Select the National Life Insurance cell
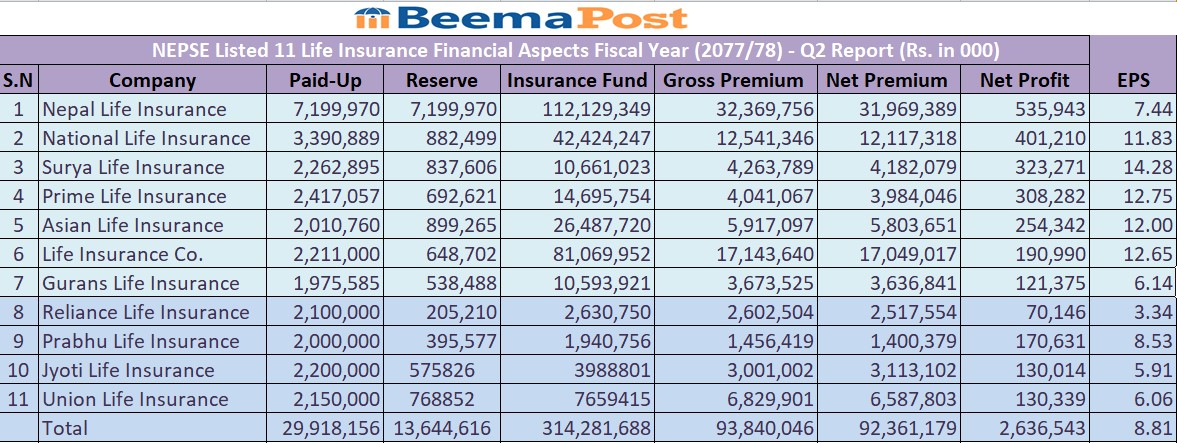1177x443 pixels. (x=146, y=138)
